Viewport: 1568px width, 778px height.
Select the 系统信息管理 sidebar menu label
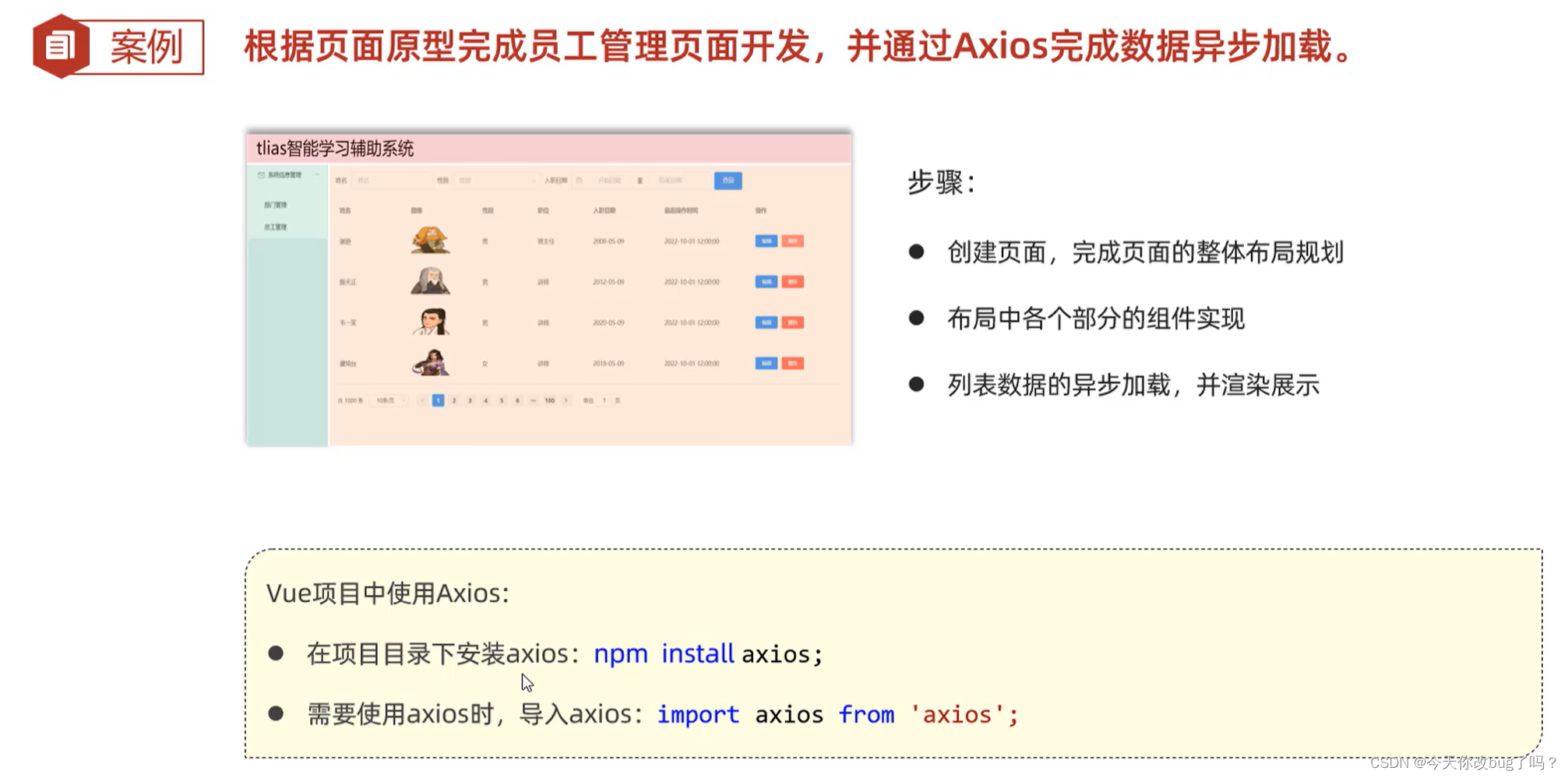pos(284,175)
